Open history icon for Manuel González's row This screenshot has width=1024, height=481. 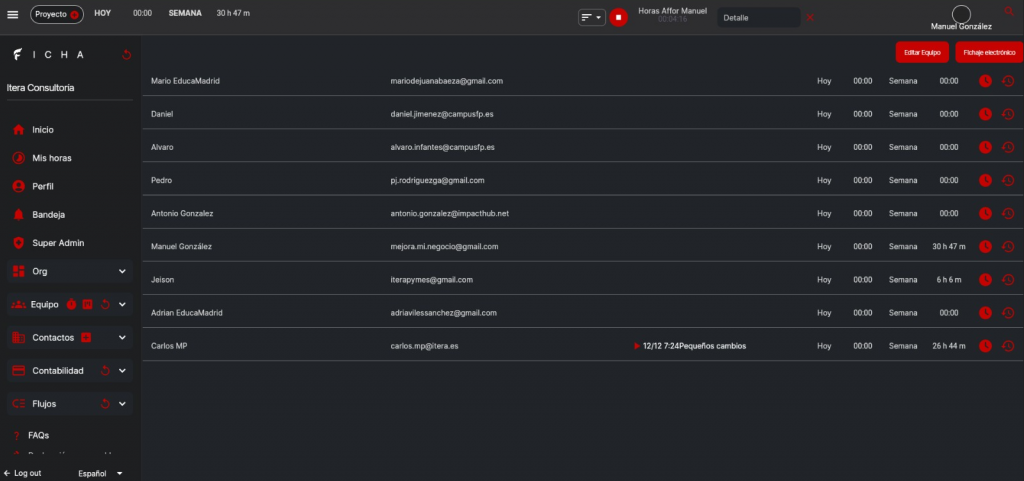pyautogui.click(x=1008, y=247)
